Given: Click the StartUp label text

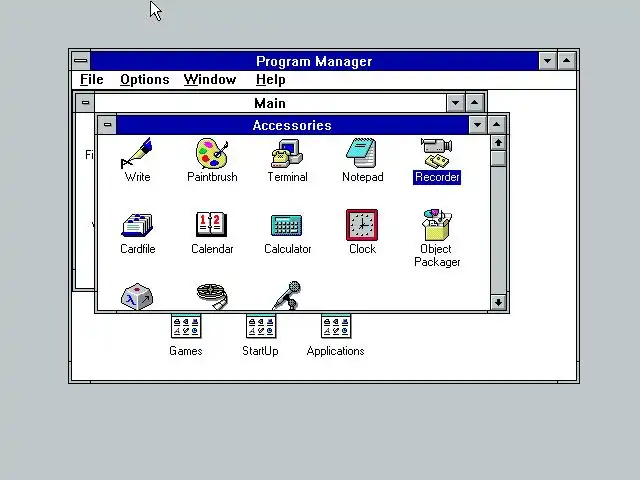Looking at the screenshot, I should click(x=260, y=351).
